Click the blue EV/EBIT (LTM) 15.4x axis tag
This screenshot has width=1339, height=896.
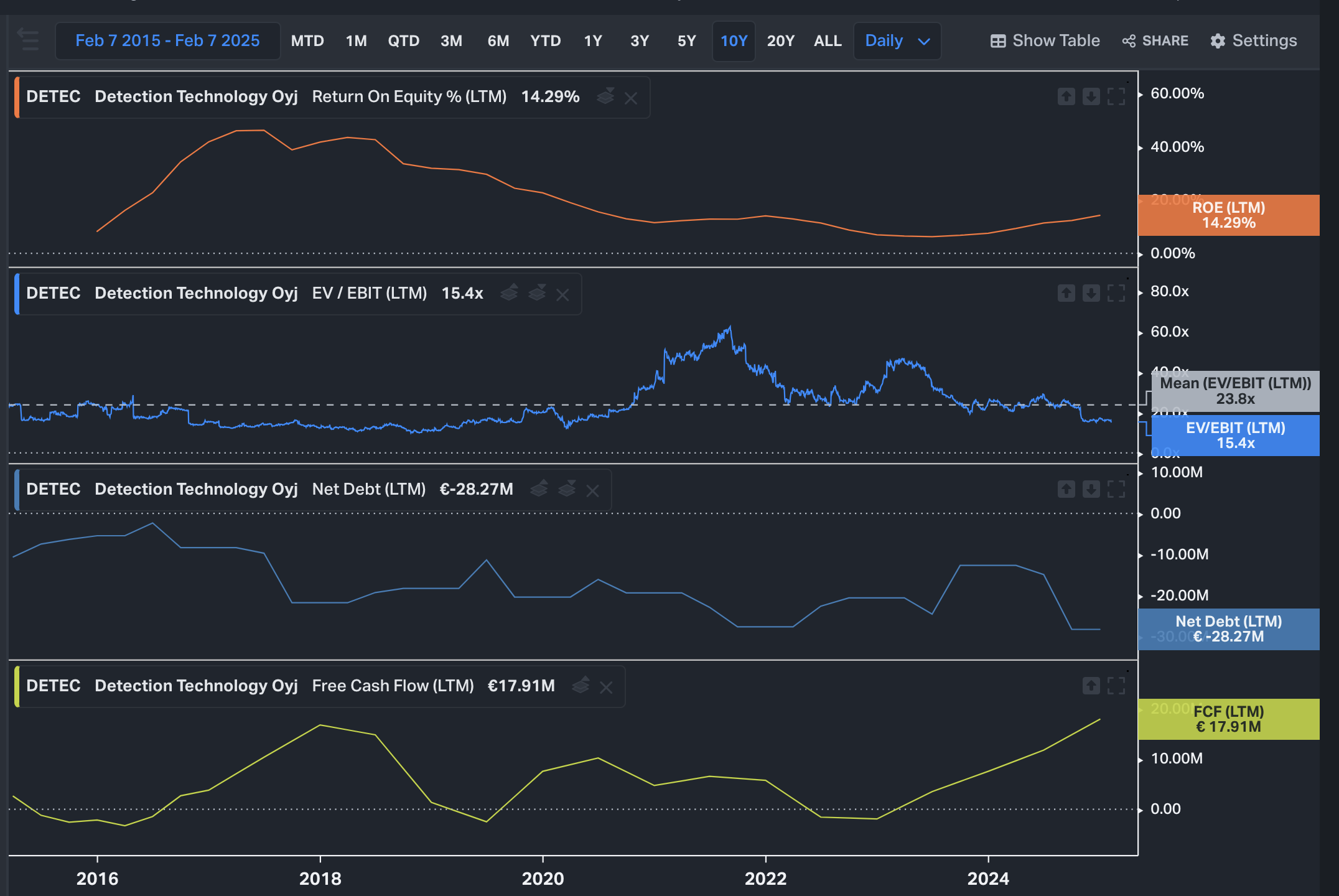click(x=1235, y=436)
